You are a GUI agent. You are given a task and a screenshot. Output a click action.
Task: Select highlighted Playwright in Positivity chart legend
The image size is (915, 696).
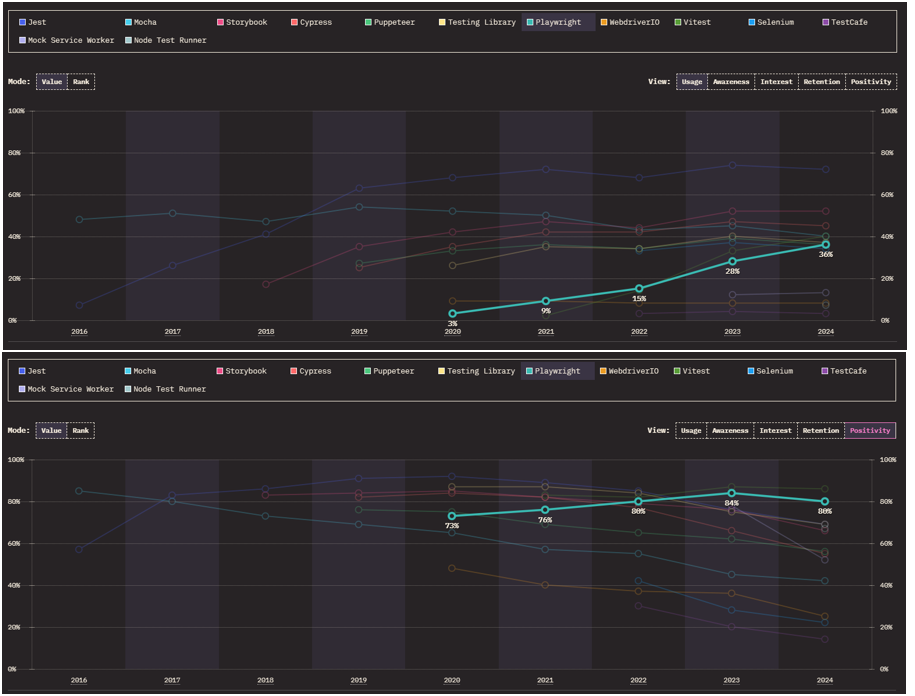(558, 371)
